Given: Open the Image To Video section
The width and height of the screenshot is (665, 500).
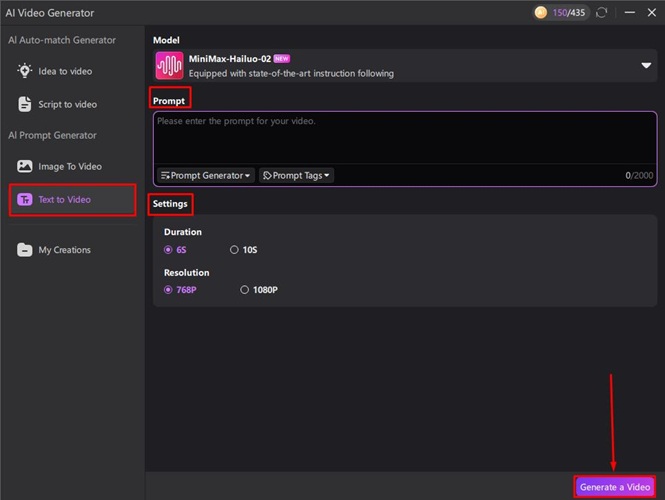Looking at the screenshot, I should point(69,167).
